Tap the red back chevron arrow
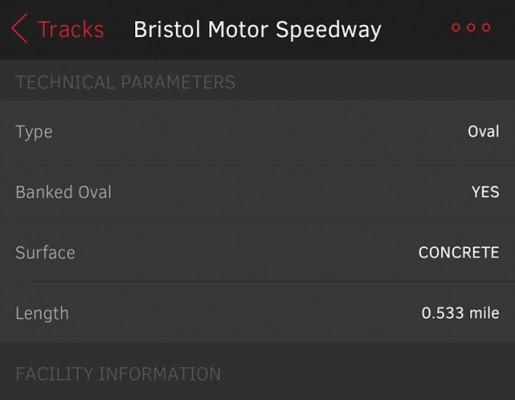 20,28
